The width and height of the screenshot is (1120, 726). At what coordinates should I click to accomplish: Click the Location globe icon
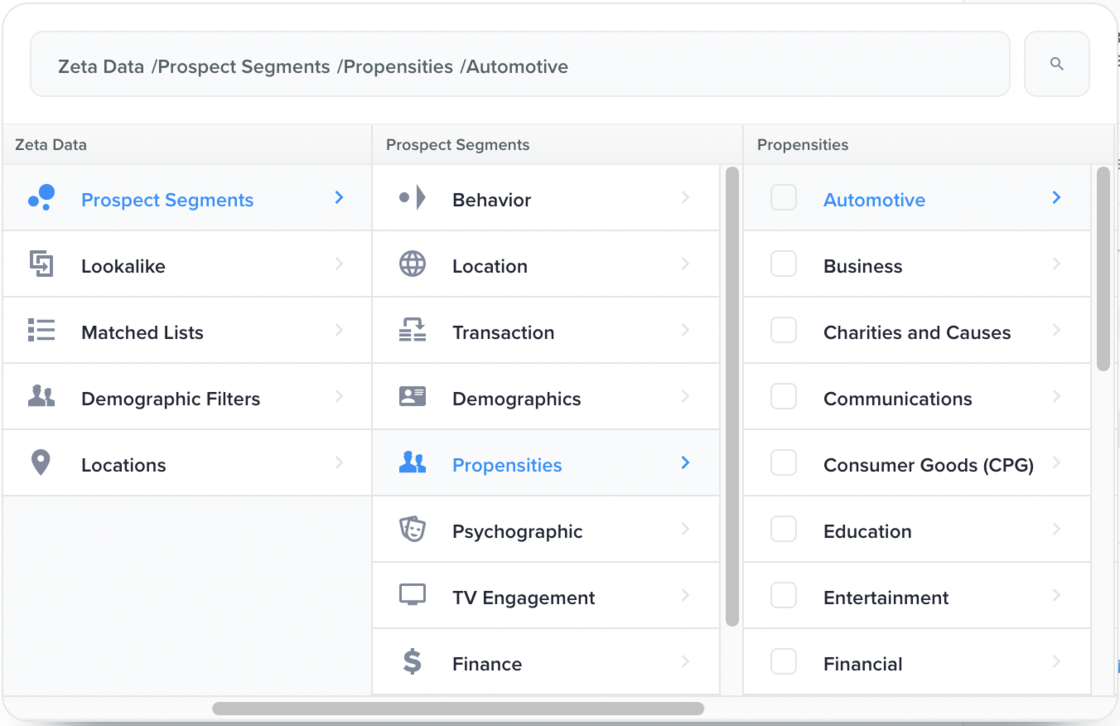(412, 264)
